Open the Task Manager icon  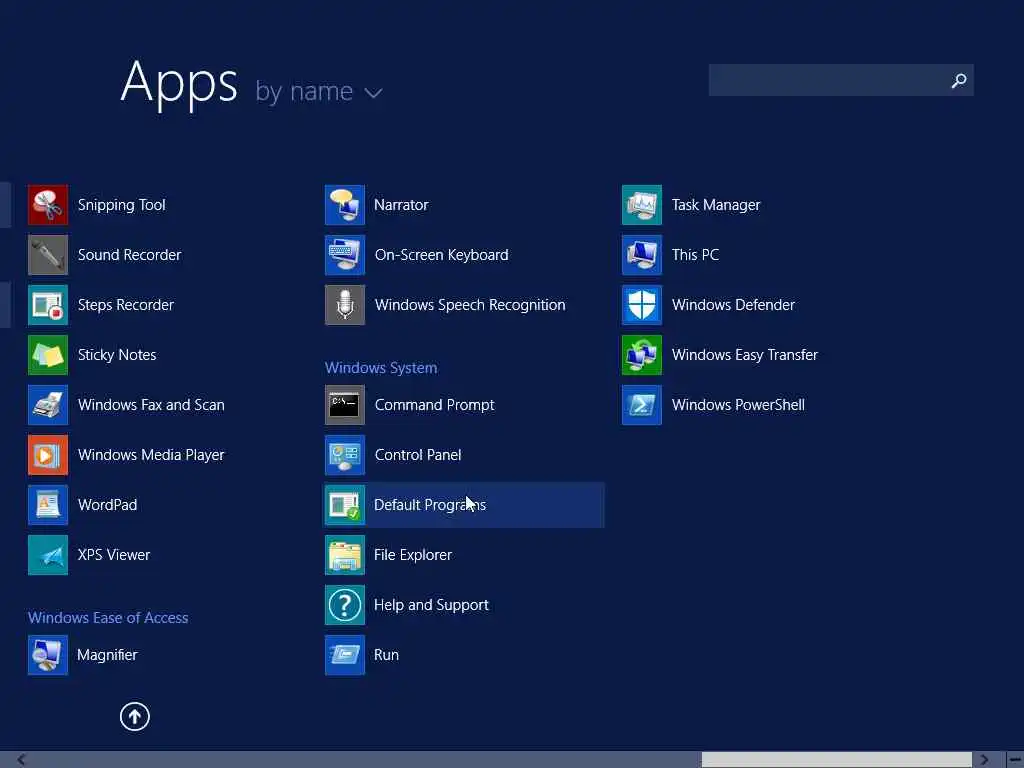point(642,205)
